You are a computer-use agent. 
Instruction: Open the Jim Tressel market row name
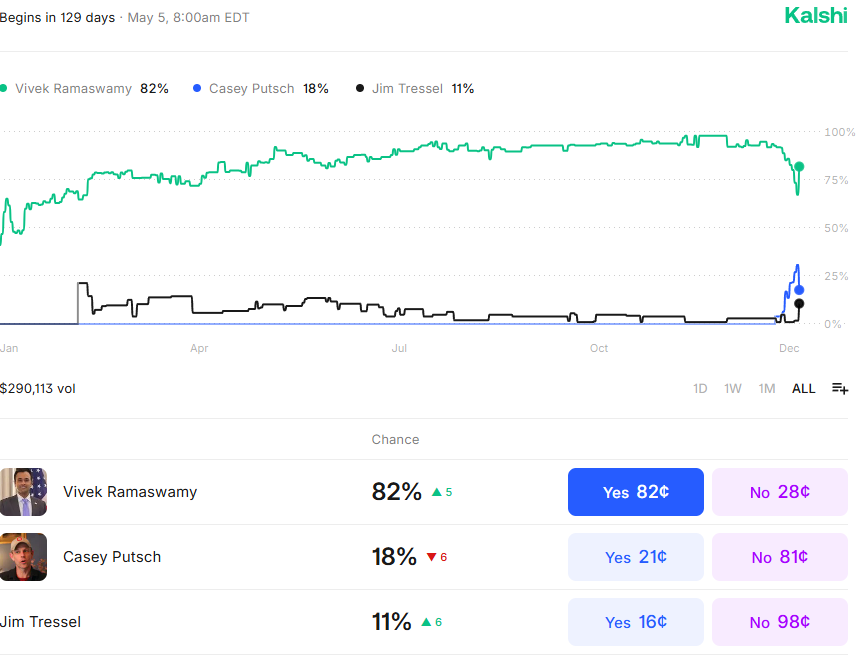[40, 622]
